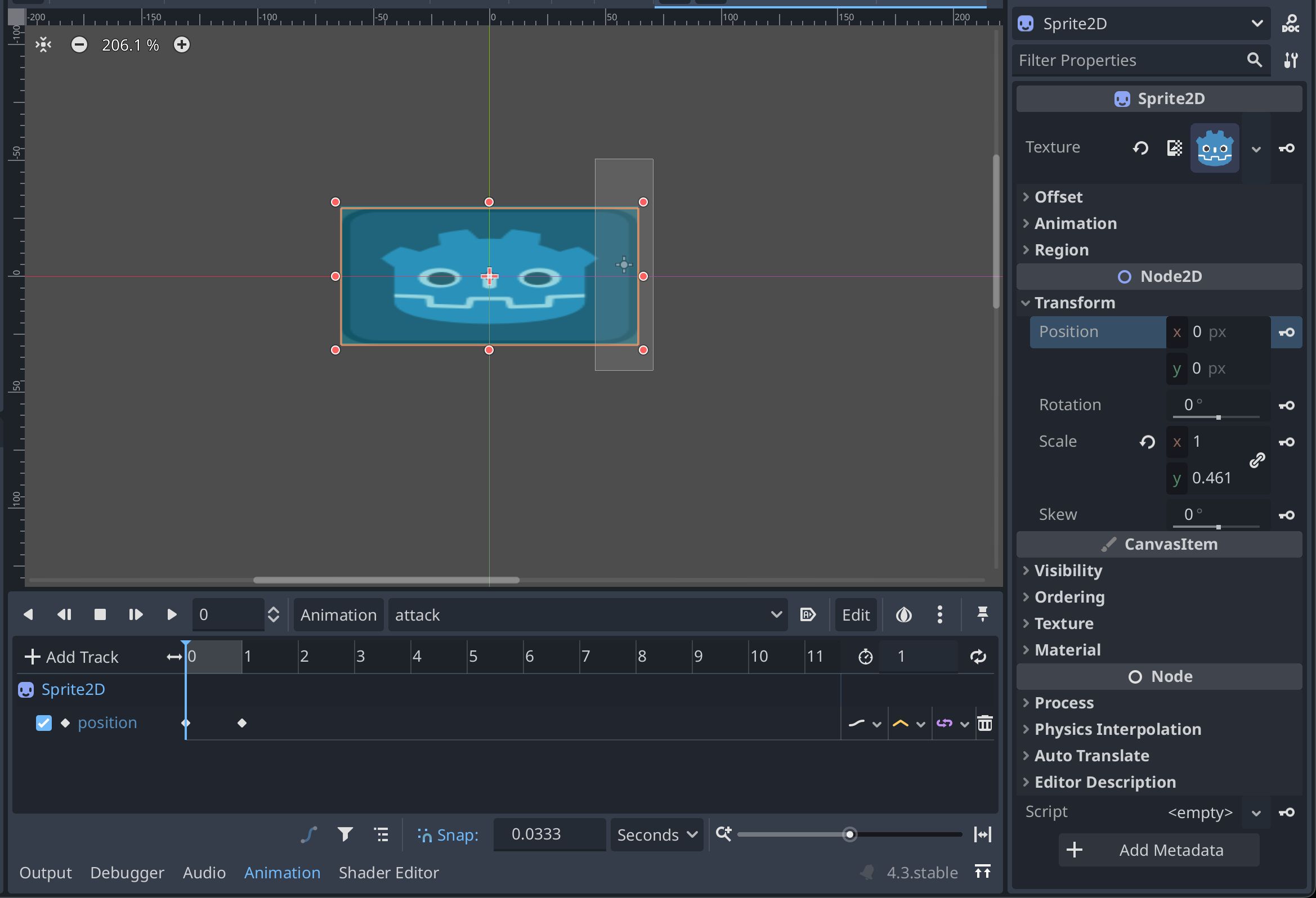This screenshot has width=1316, height=898.
Task: Toggle bezier curve editor
Action: point(309,834)
